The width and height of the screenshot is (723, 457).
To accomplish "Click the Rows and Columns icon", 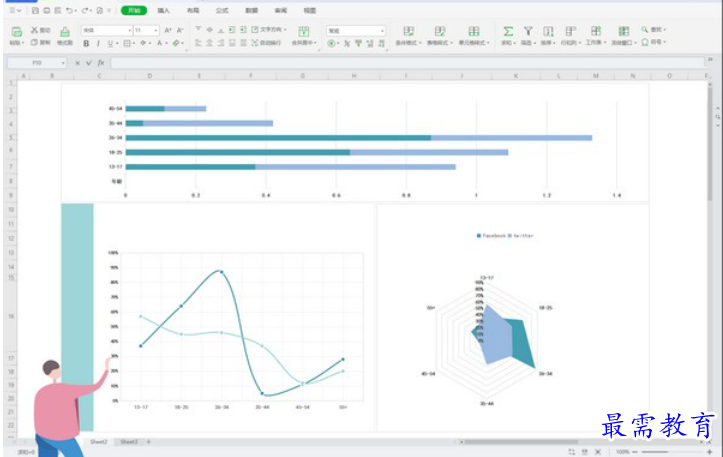I will pyautogui.click(x=570, y=31).
